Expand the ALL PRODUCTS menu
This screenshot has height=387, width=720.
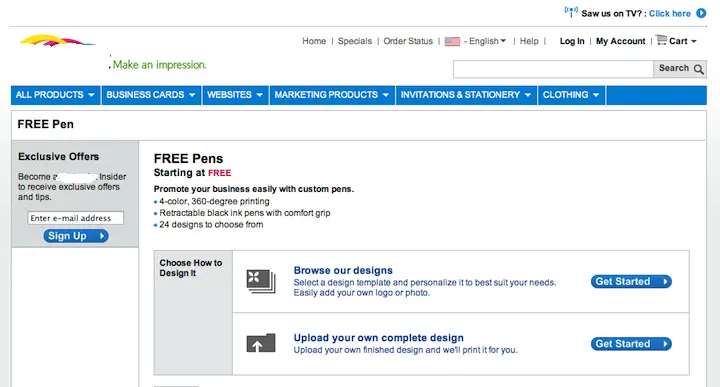point(55,95)
